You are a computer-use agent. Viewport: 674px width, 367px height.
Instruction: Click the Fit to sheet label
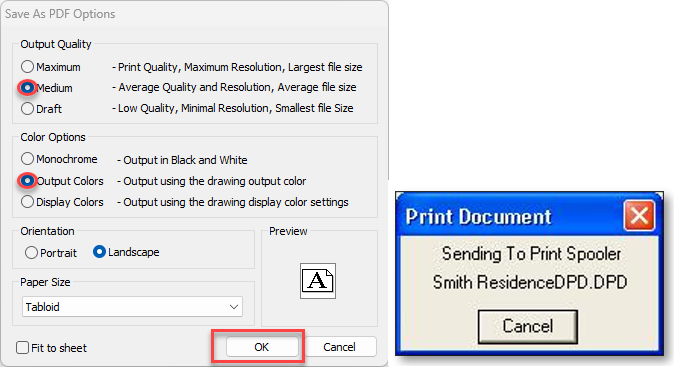pyautogui.click(x=59, y=348)
